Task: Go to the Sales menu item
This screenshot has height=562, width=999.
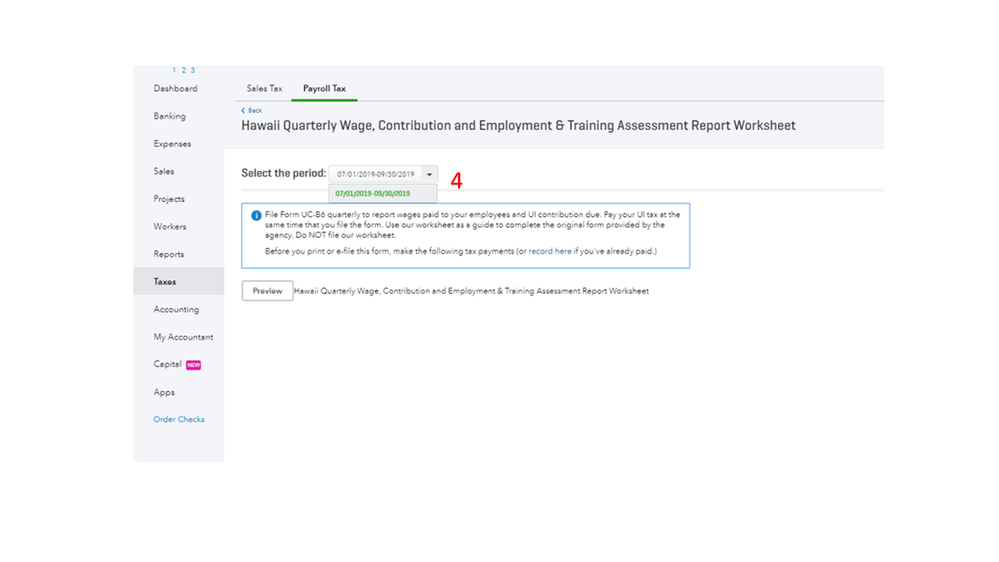Action: click(164, 172)
